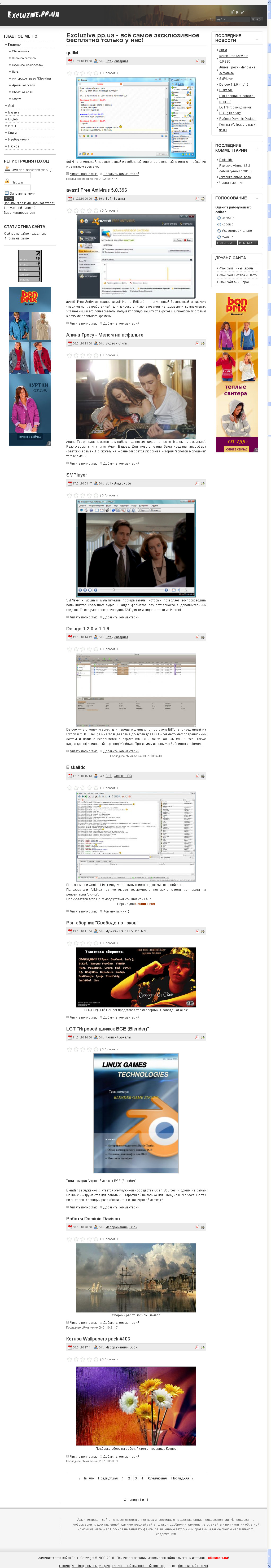Expand Читать полностью under SMPlayer
This screenshot has height=1568, width=271.
pyautogui.click(x=84, y=617)
